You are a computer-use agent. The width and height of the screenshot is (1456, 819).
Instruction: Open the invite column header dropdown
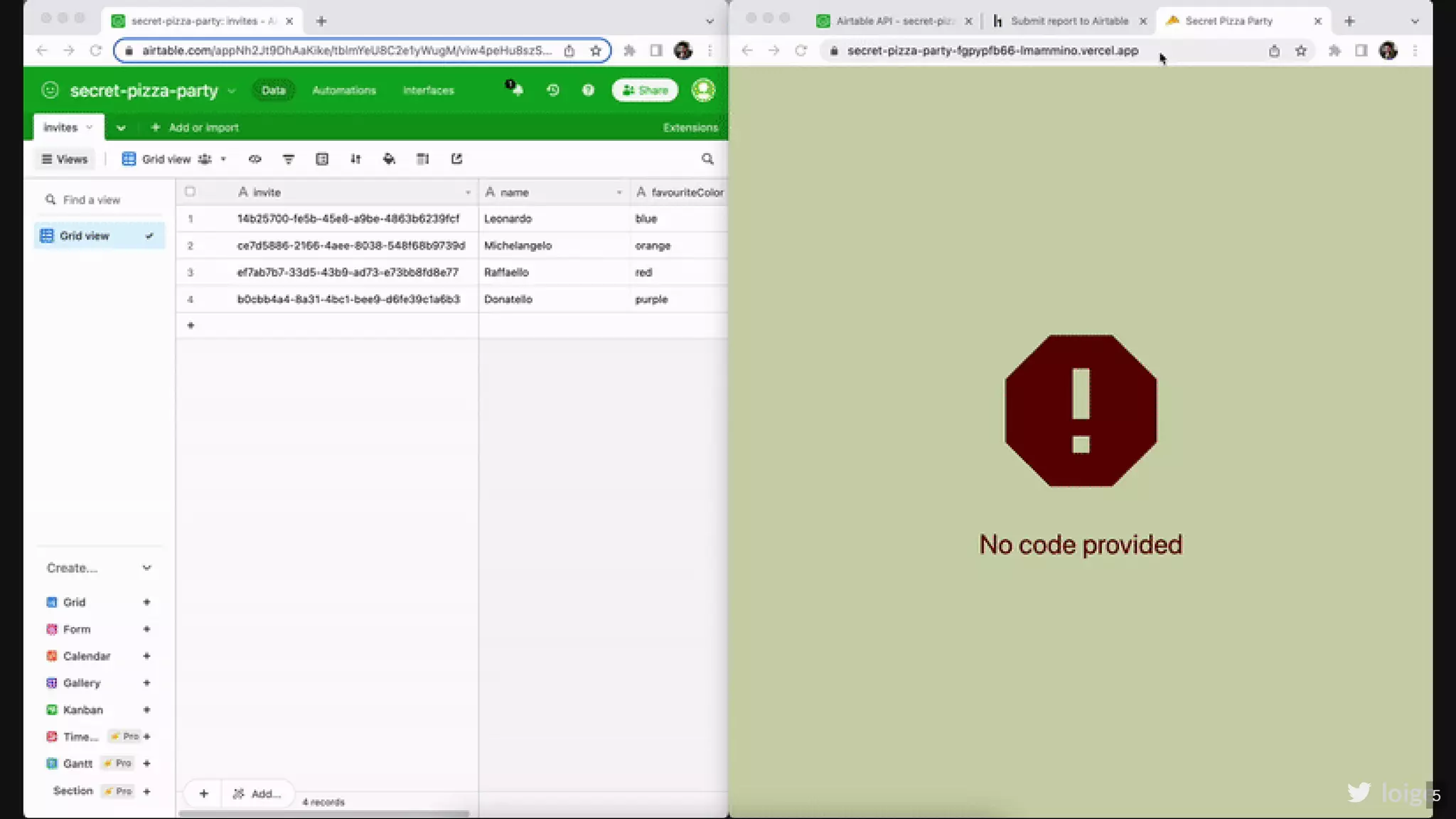tap(468, 193)
